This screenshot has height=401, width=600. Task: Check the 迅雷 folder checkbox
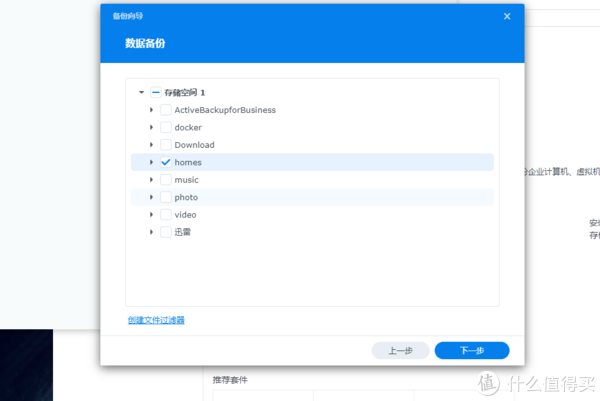point(166,232)
